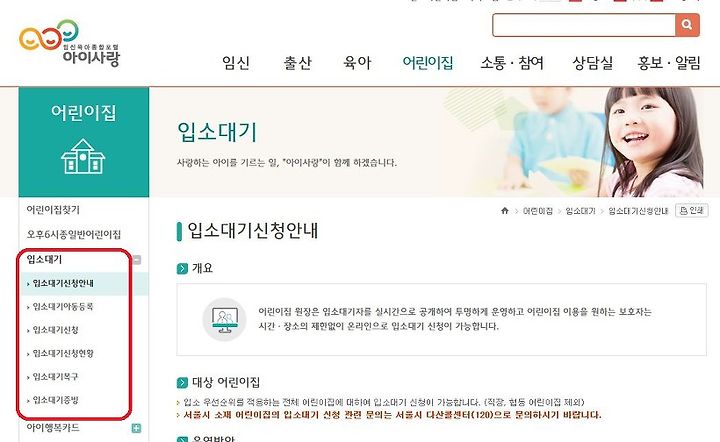Click the 대상 어린이집 section arrow icon

(182, 383)
